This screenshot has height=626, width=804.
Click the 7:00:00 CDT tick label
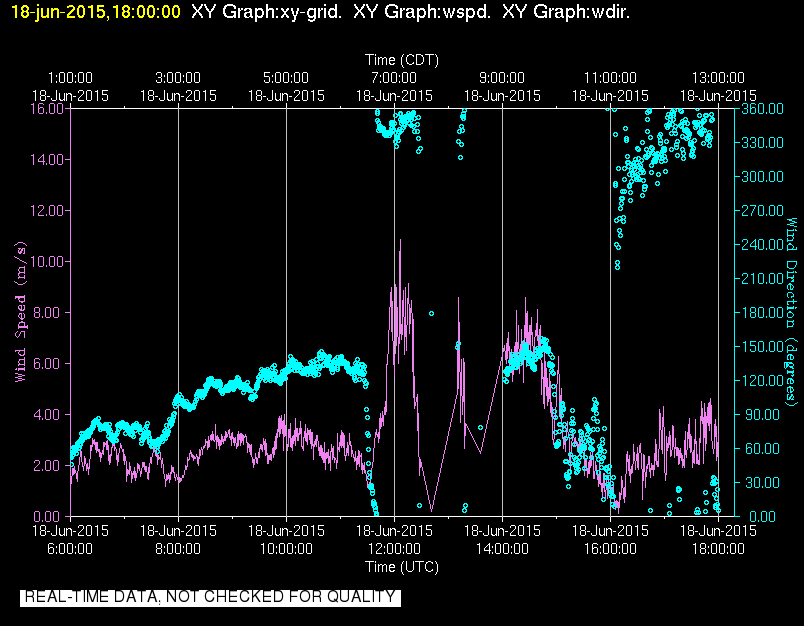[394, 78]
